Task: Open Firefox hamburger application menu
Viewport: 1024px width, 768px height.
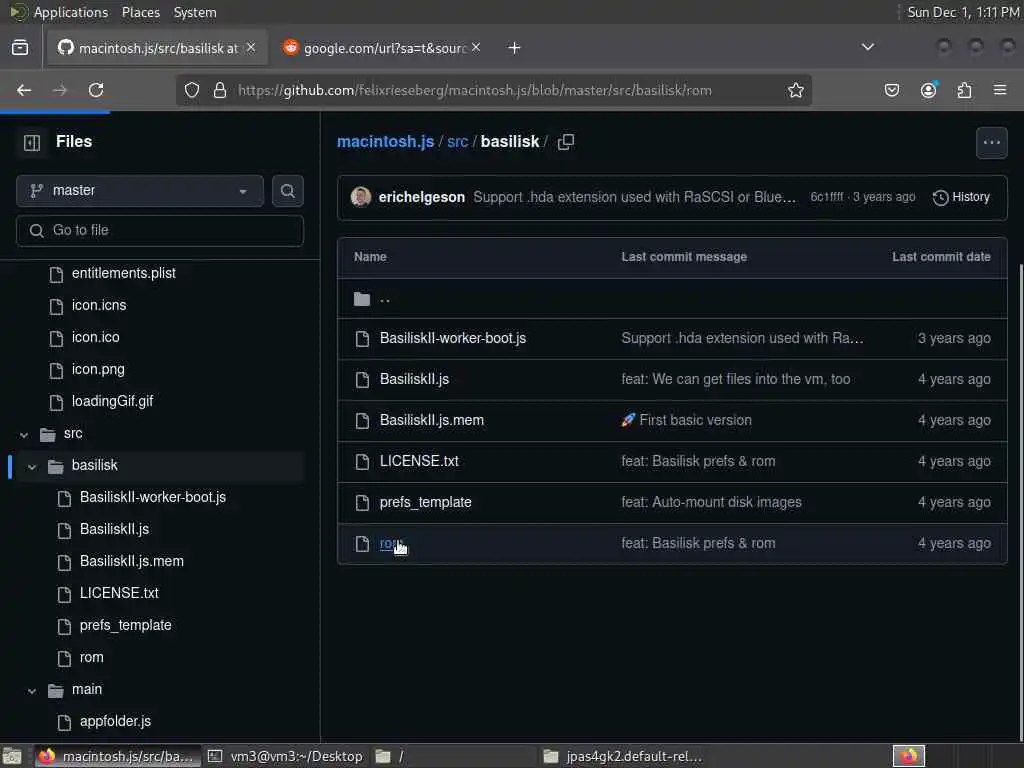Action: coord(1000,90)
